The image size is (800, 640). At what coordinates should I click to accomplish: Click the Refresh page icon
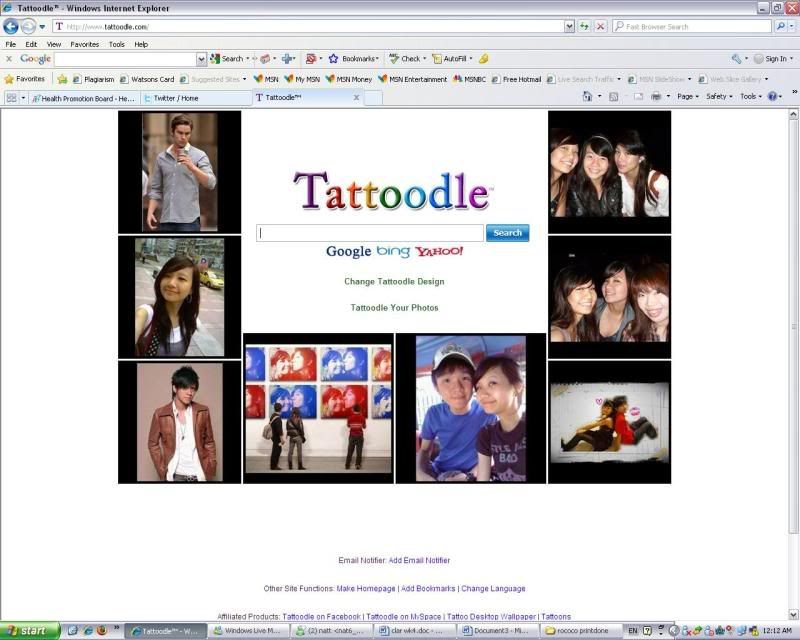point(584,26)
